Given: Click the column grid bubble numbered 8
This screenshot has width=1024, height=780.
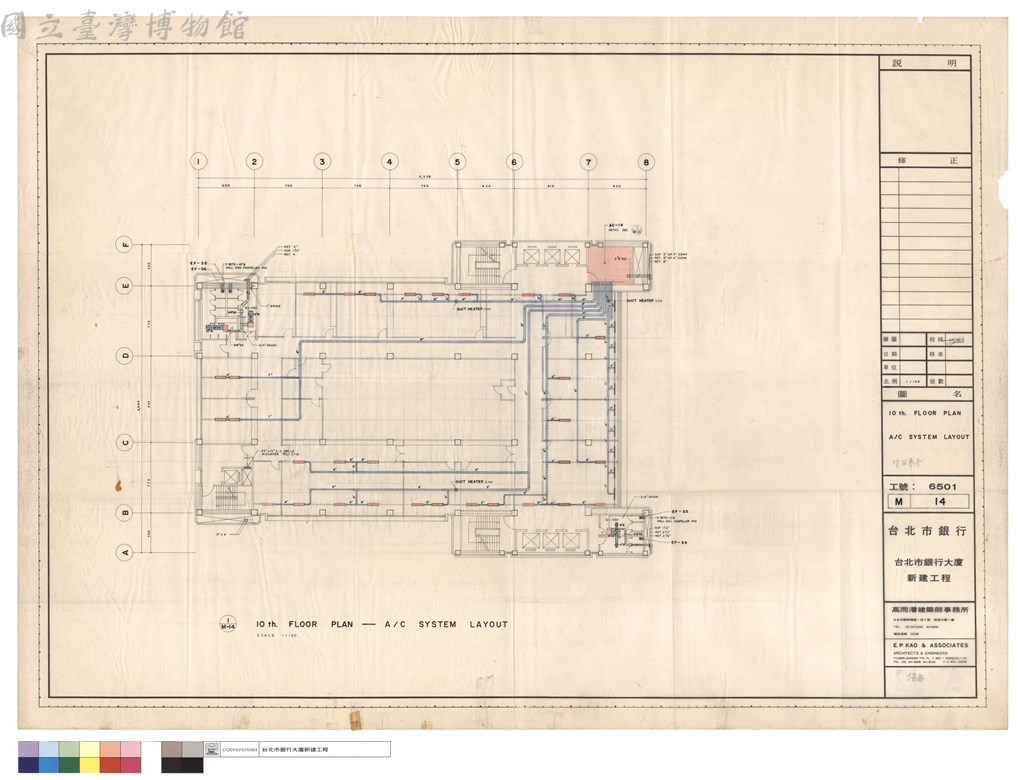Looking at the screenshot, I should (x=646, y=162).
